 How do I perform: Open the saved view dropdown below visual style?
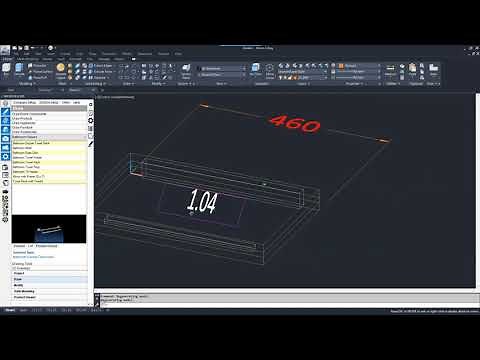pos(222,75)
